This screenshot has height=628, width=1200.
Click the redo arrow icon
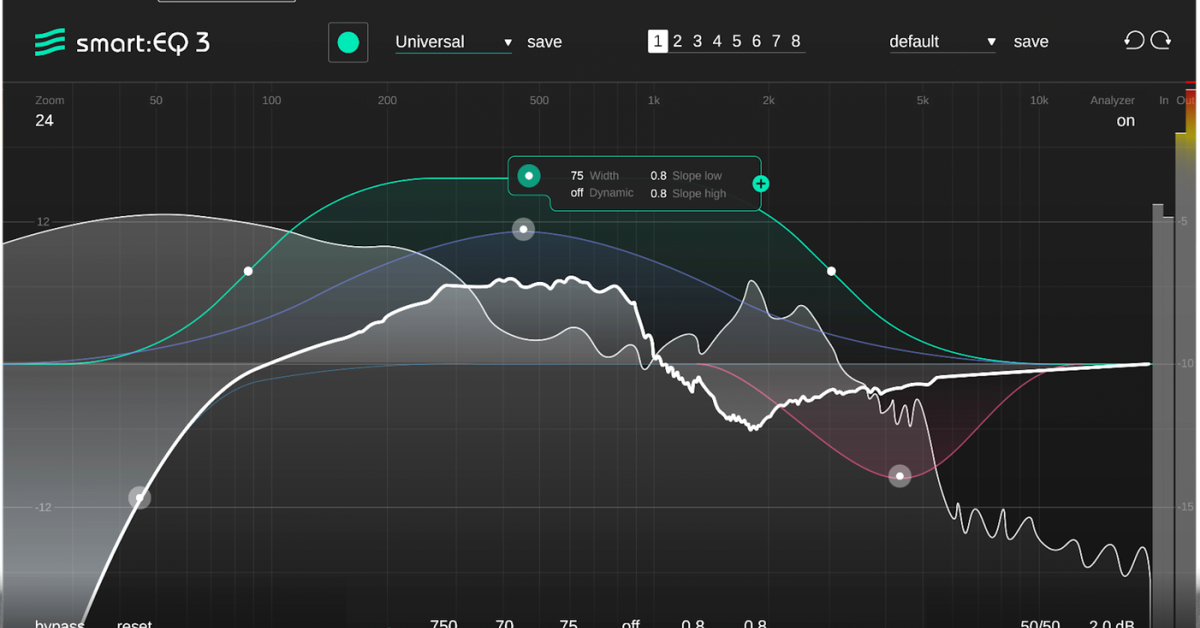tap(1162, 41)
